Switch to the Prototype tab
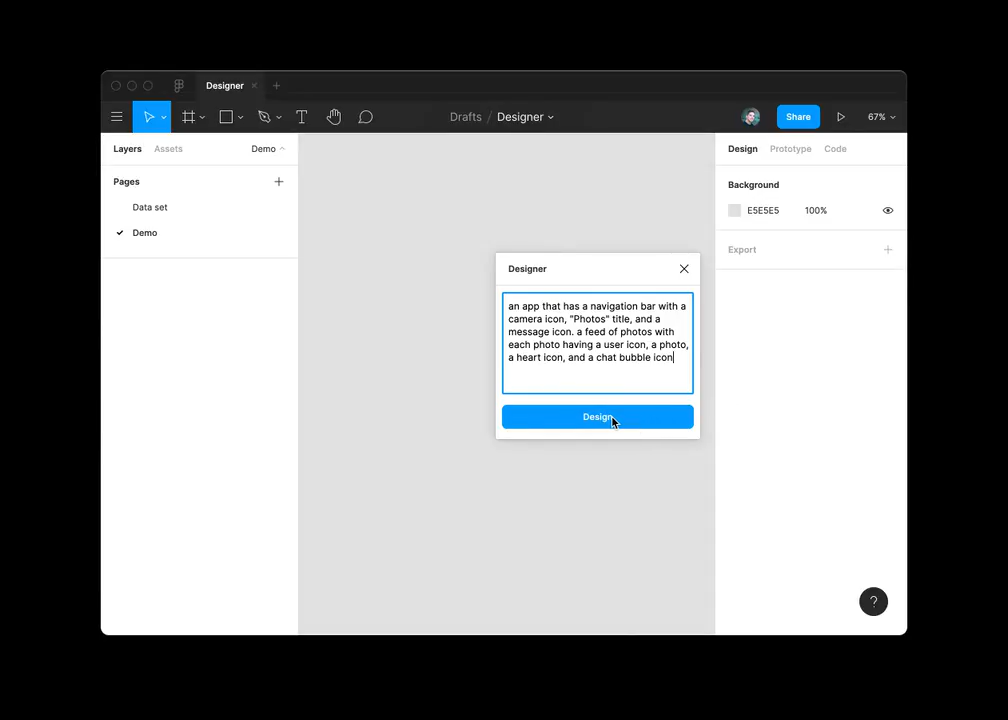Viewport: 1008px width, 720px height. coord(790,149)
